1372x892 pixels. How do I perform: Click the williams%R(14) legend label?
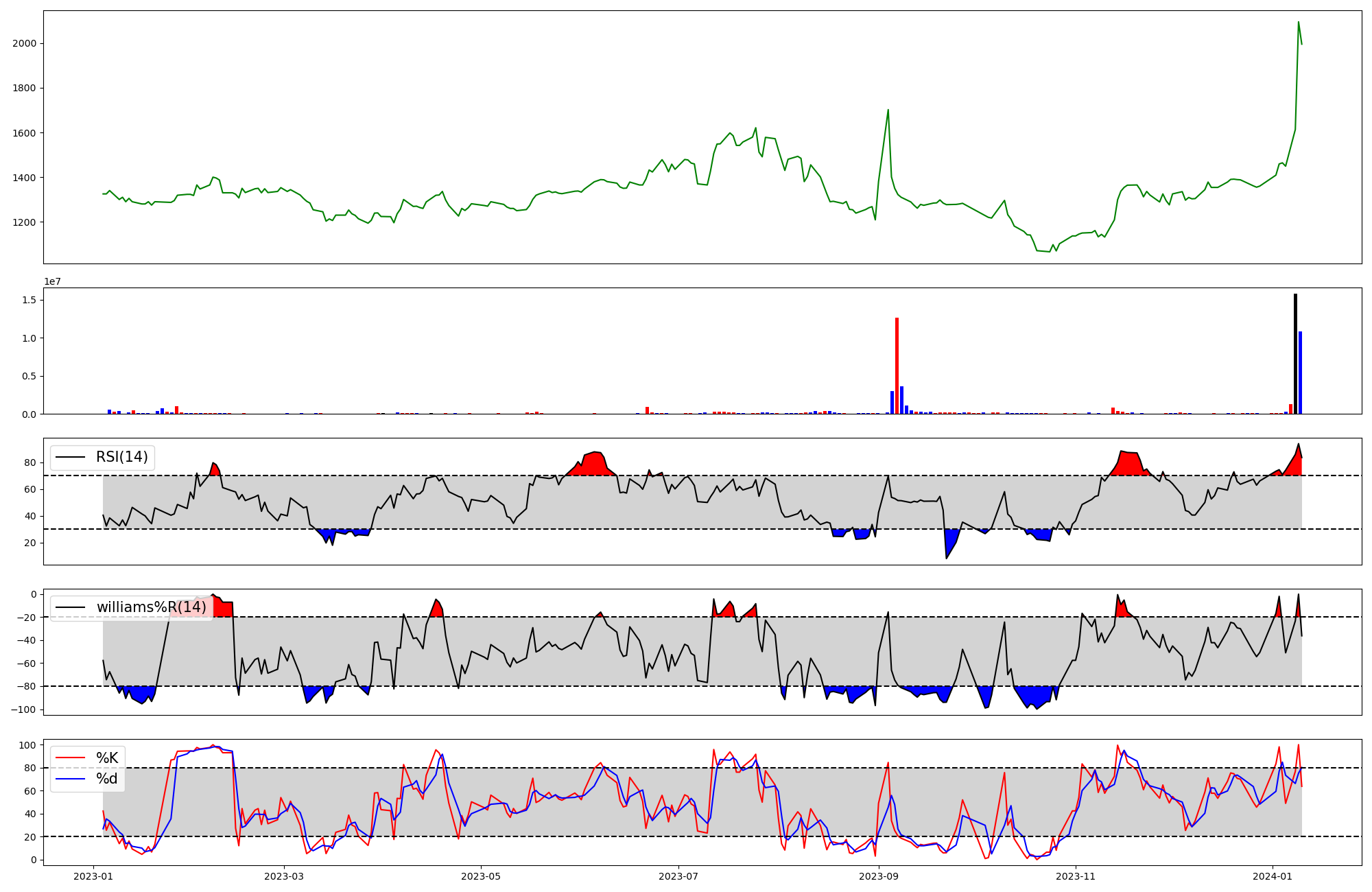(x=151, y=607)
